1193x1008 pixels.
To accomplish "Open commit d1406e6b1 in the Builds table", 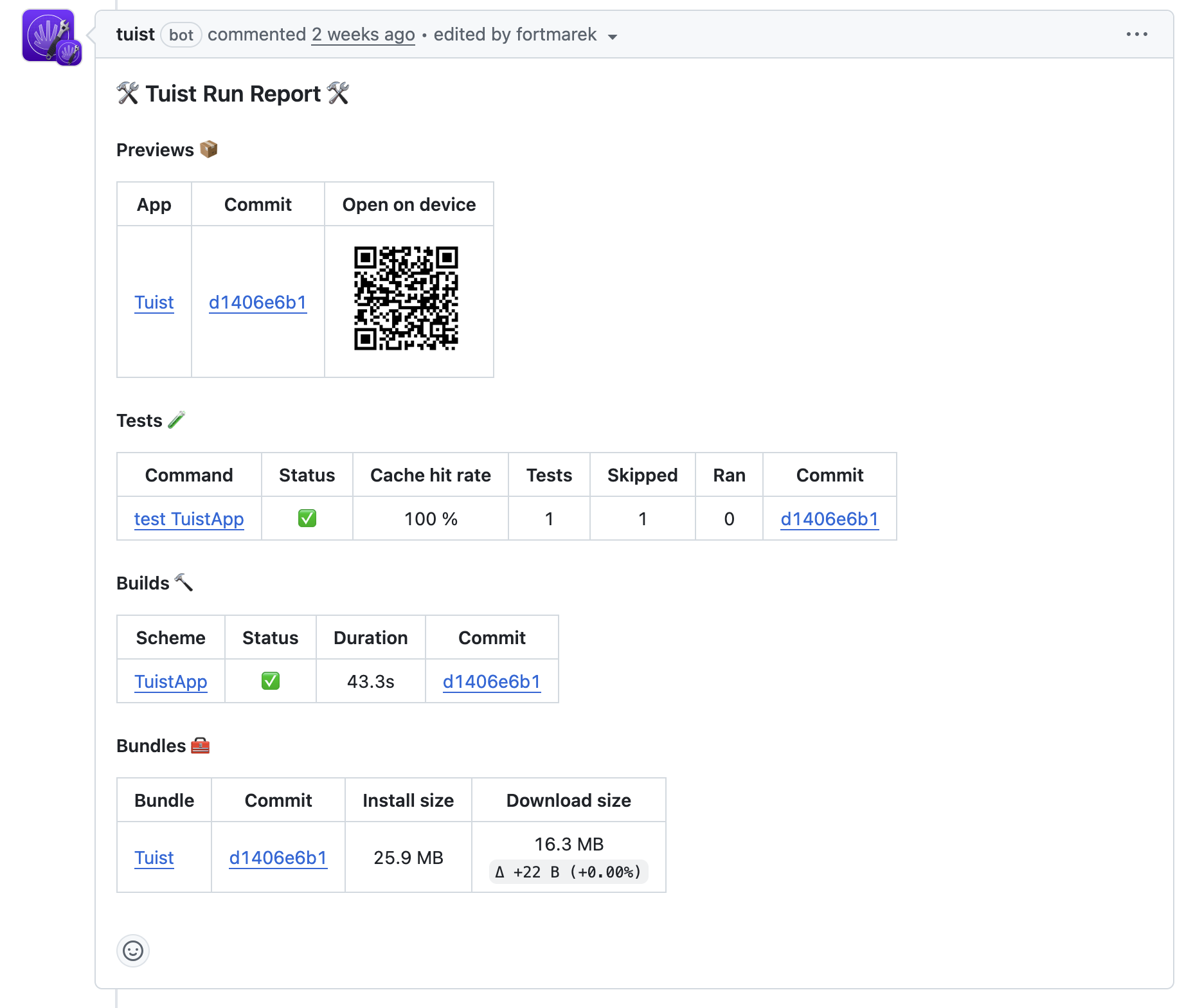I will (x=491, y=681).
